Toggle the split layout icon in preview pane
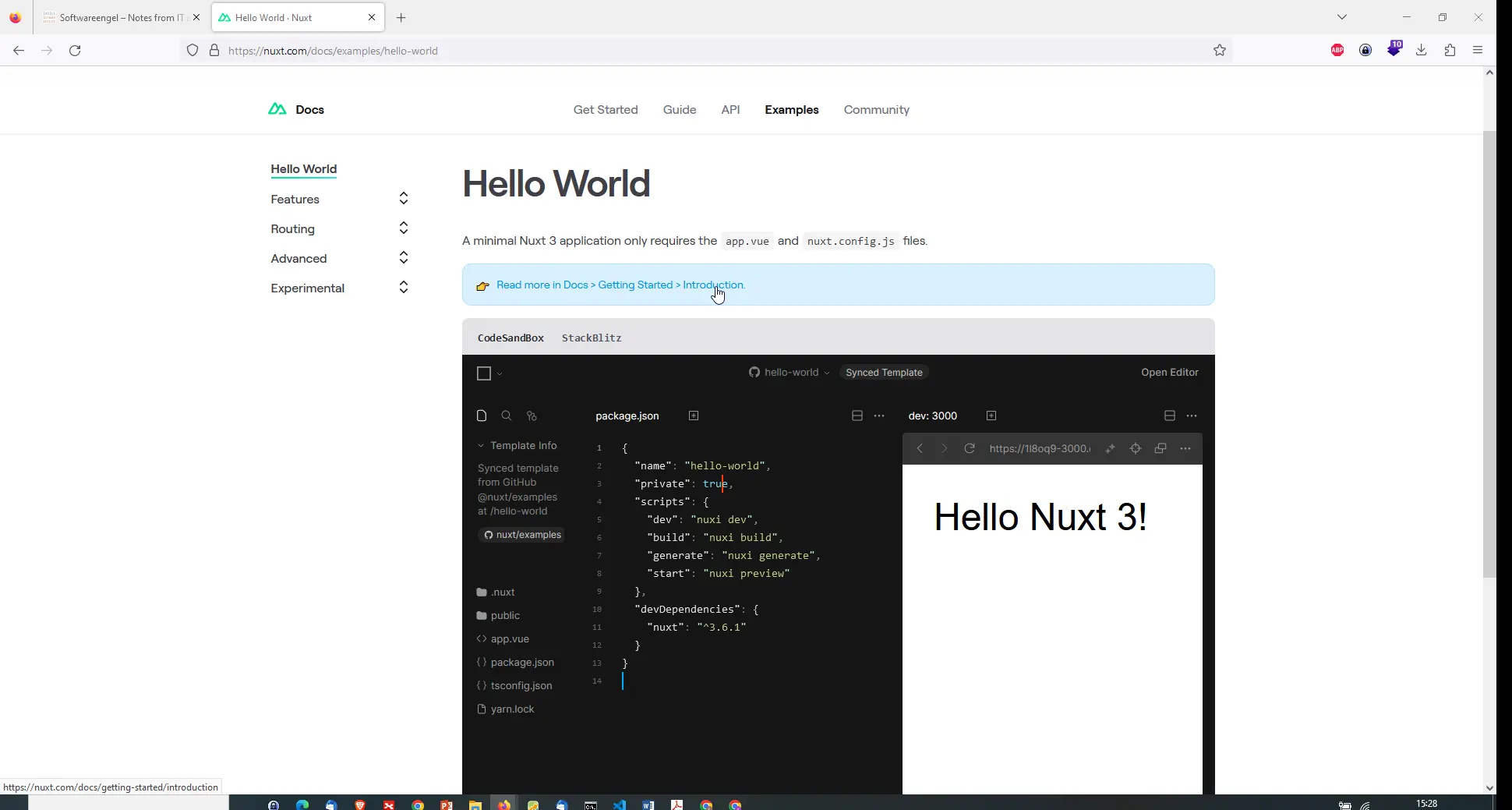 tap(1169, 416)
